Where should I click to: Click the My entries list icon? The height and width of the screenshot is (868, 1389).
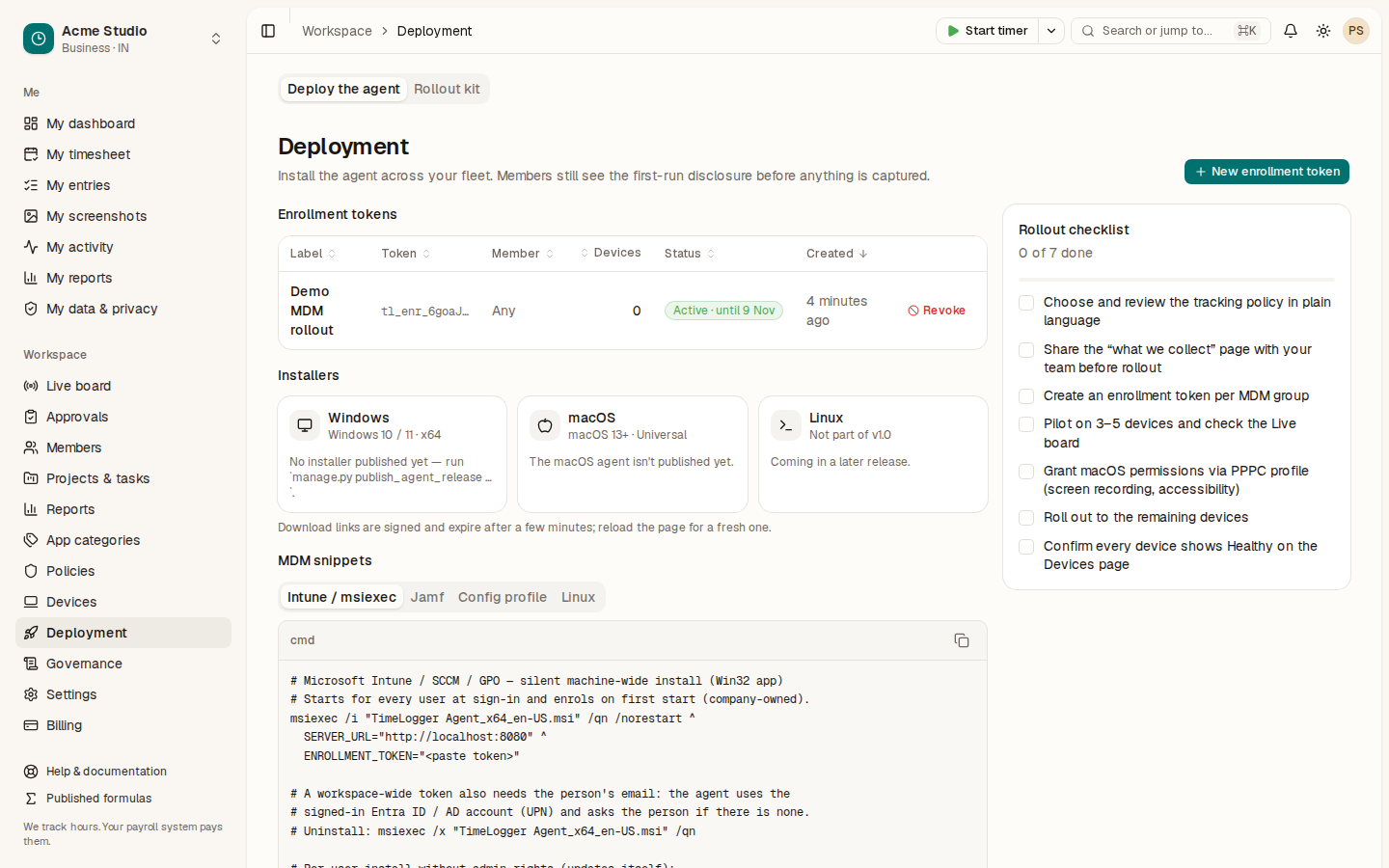pyautogui.click(x=31, y=185)
